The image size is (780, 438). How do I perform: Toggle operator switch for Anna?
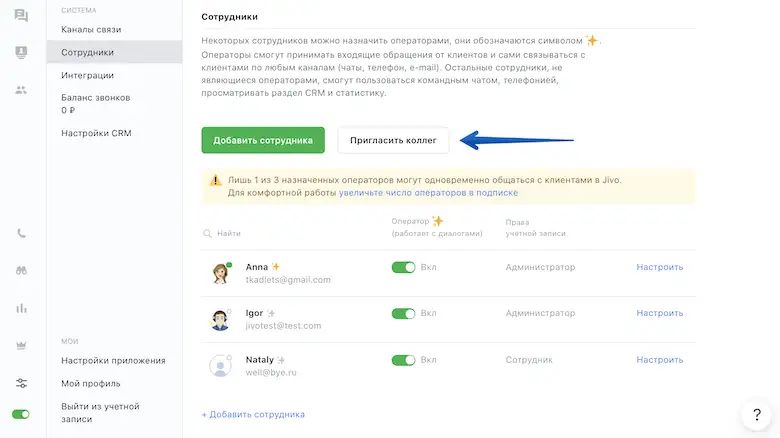pyautogui.click(x=403, y=267)
